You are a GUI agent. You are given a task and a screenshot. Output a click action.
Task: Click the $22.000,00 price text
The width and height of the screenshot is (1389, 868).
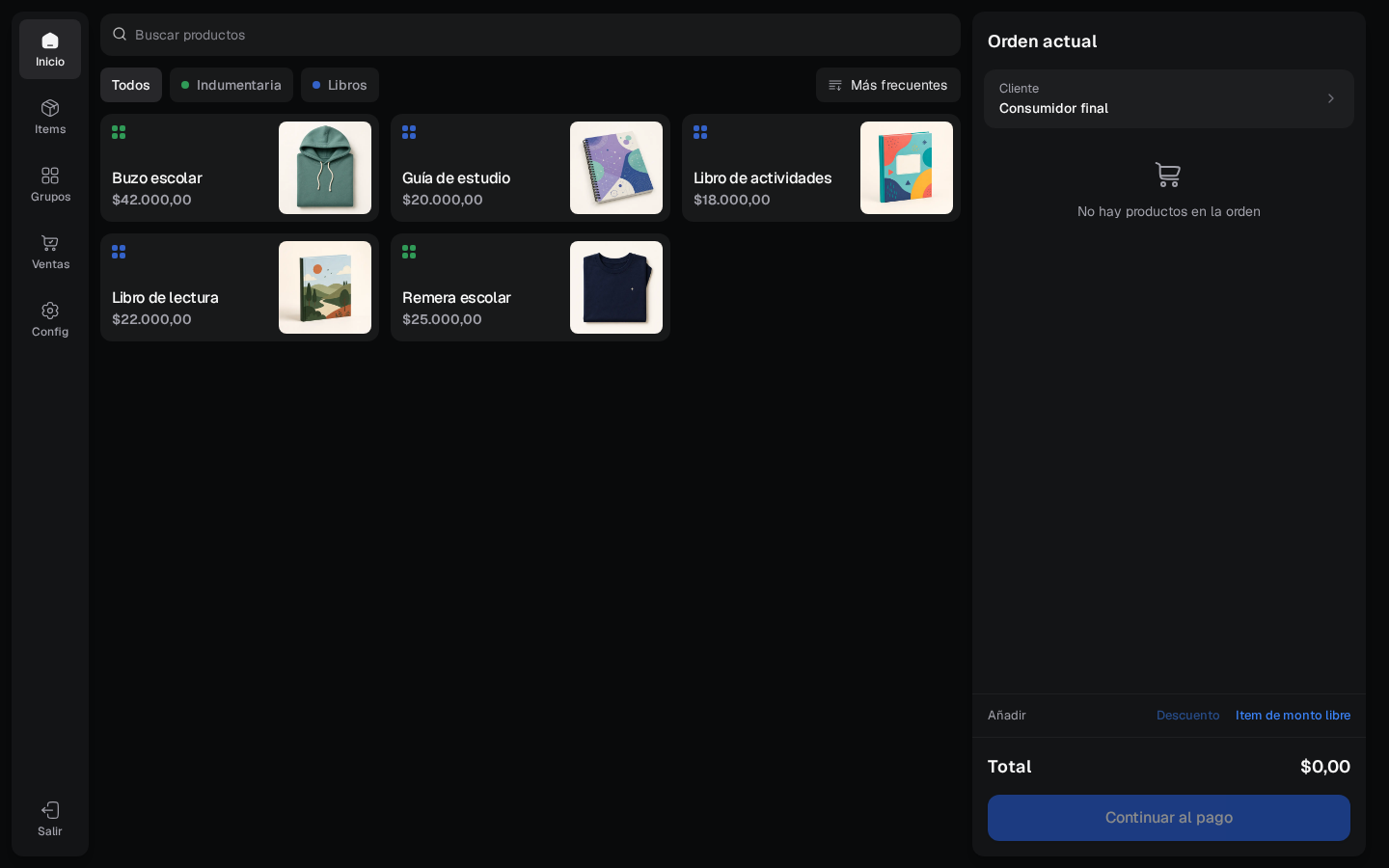(x=151, y=319)
